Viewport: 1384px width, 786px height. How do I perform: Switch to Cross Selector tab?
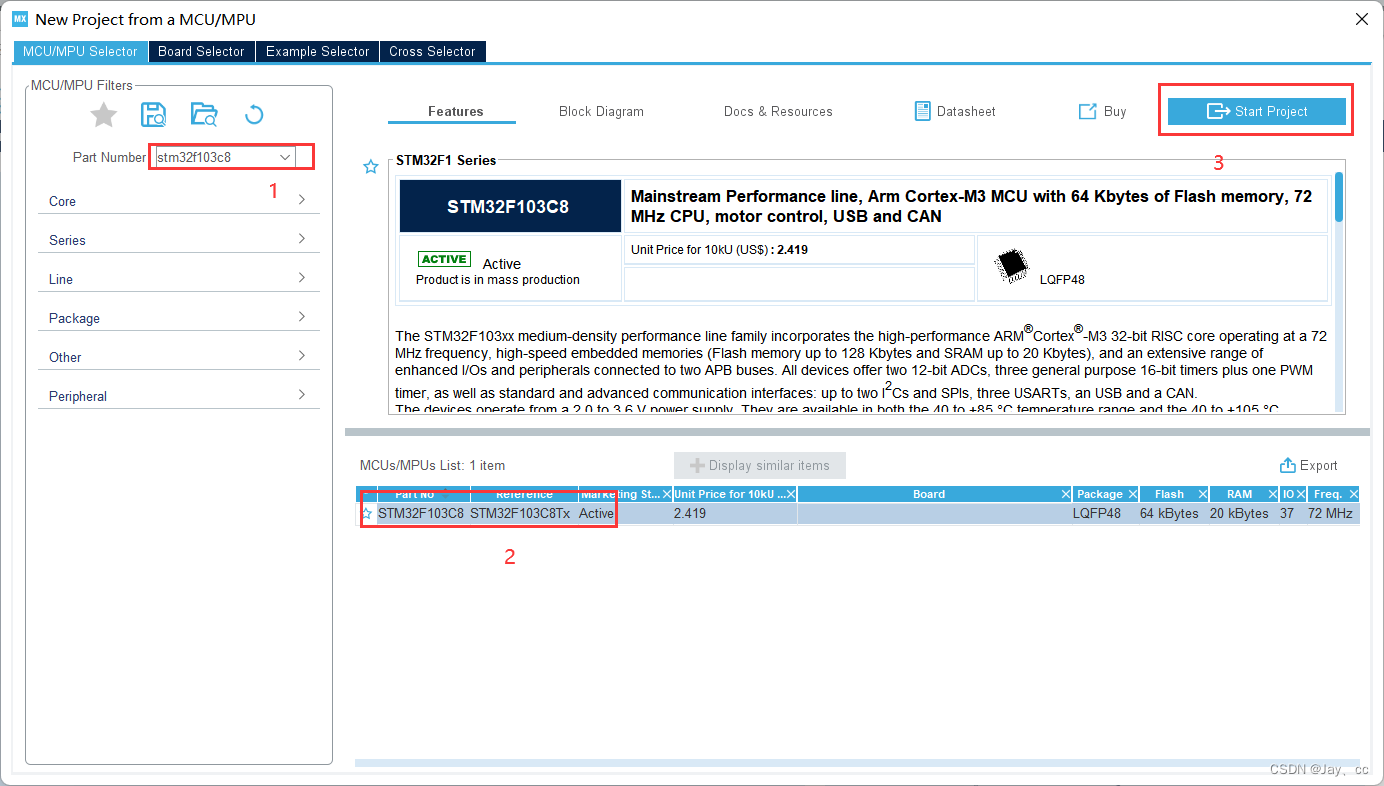coord(432,51)
